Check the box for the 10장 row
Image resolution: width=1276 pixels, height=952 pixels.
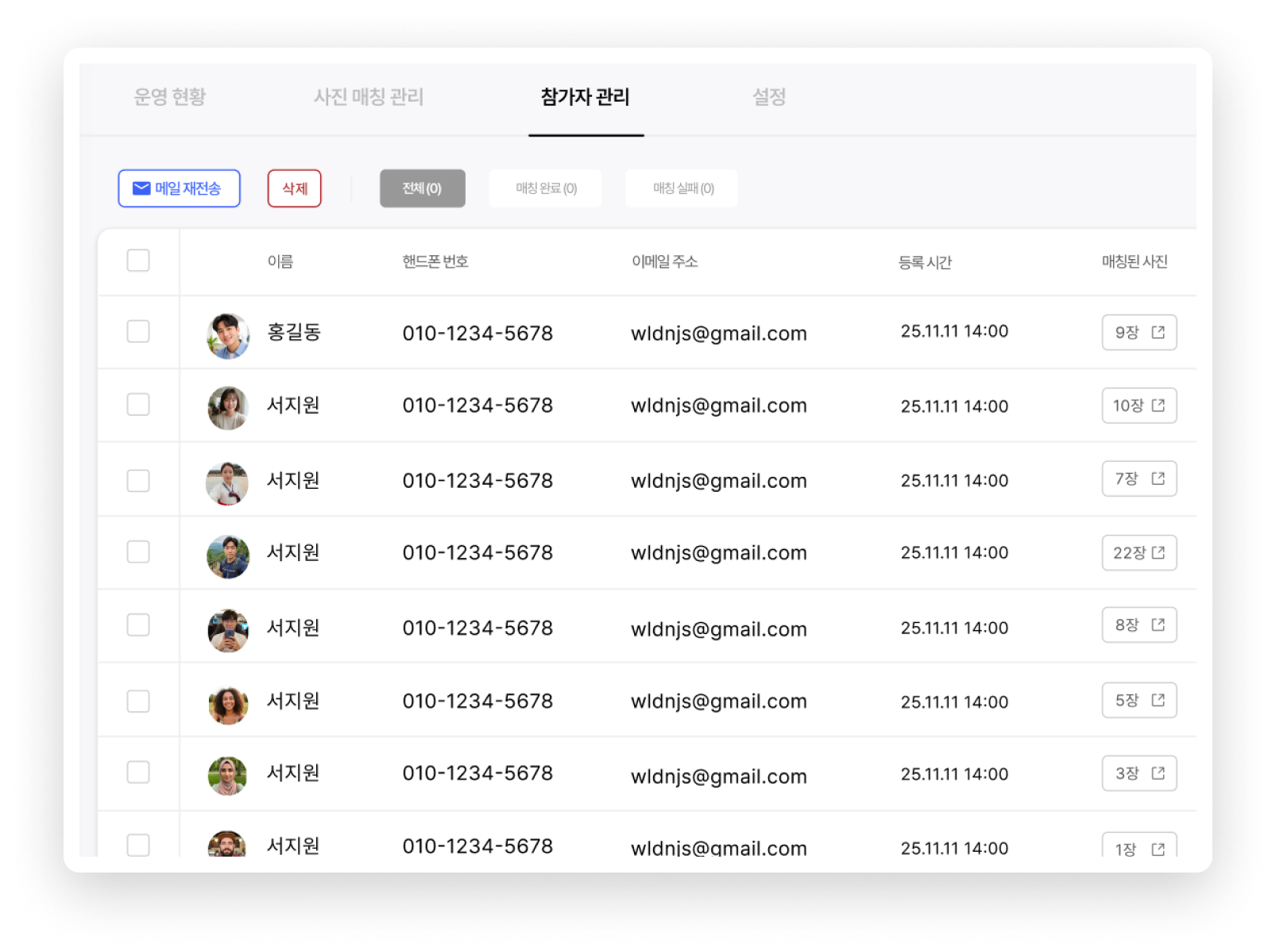coord(138,404)
